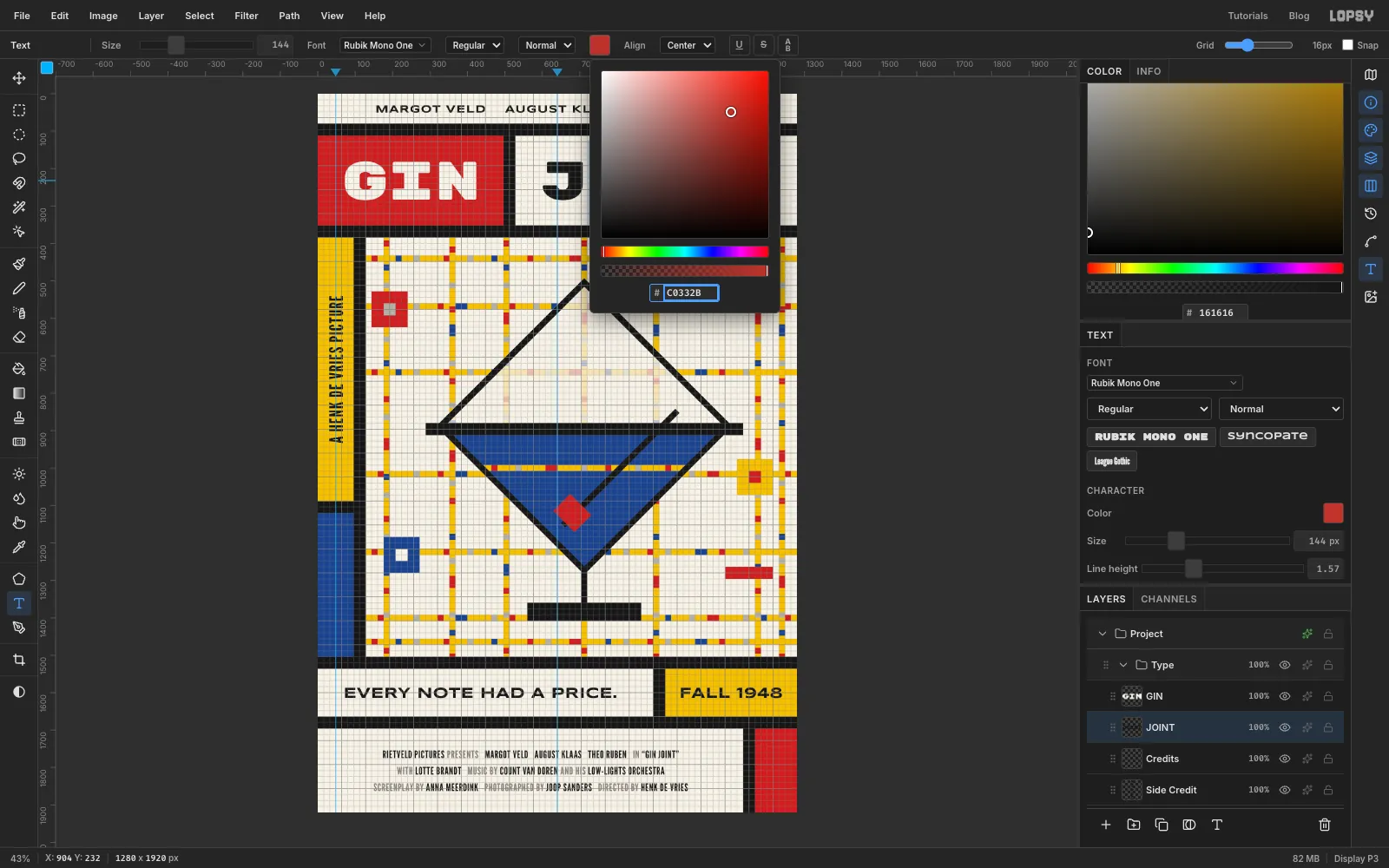1389x868 pixels.
Task: Add a new layer with plus icon
Action: 1106,825
